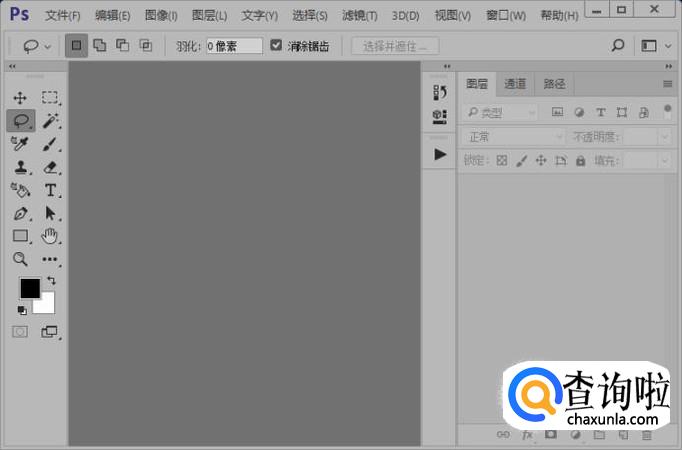Select the Zoom tool
Viewport: 682px width, 450px height.
click(20, 259)
